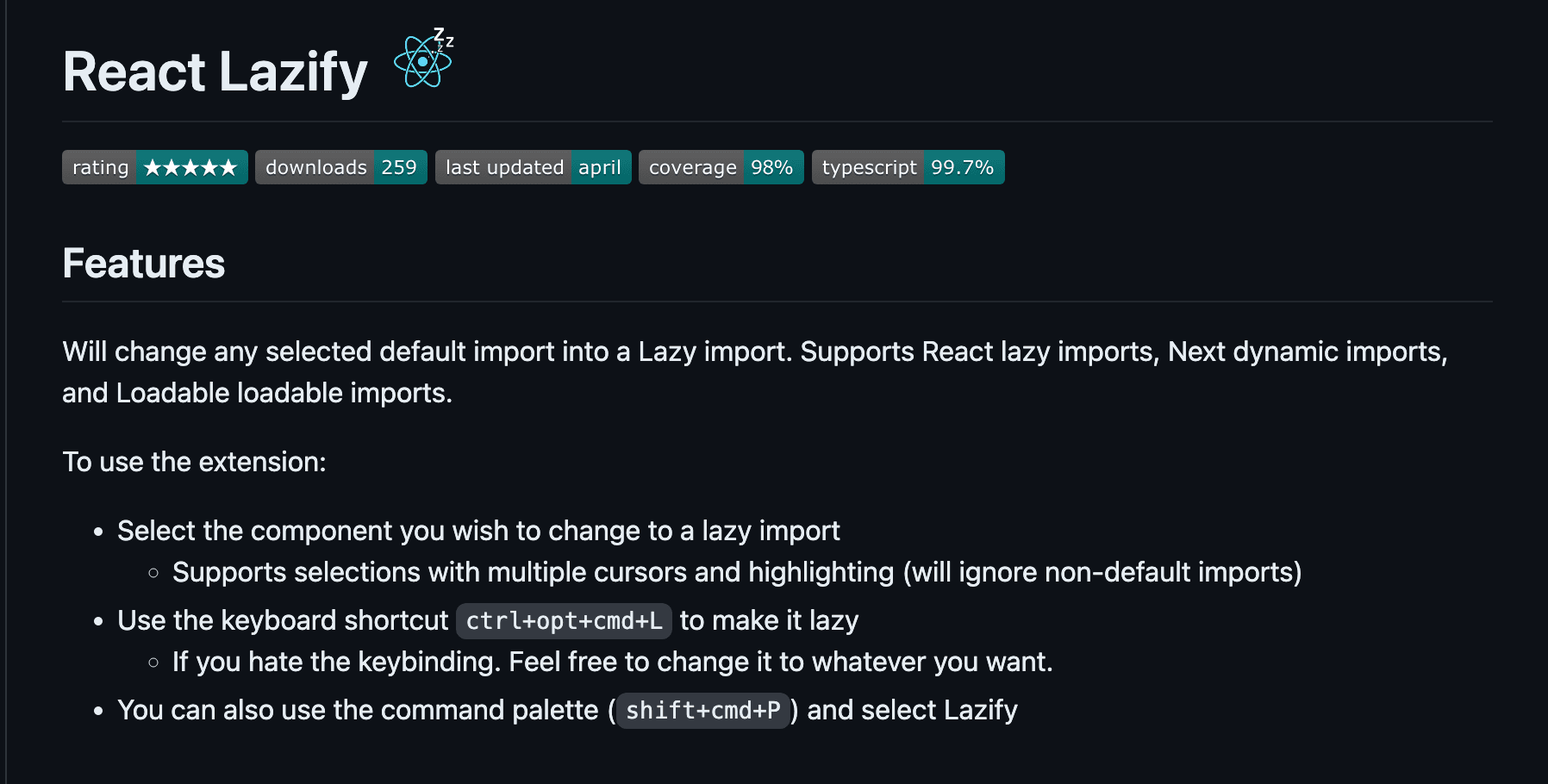Click the 'To use the extension:' line
Image resolution: width=1548 pixels, height=784 pixels.
tap(195, 463)
